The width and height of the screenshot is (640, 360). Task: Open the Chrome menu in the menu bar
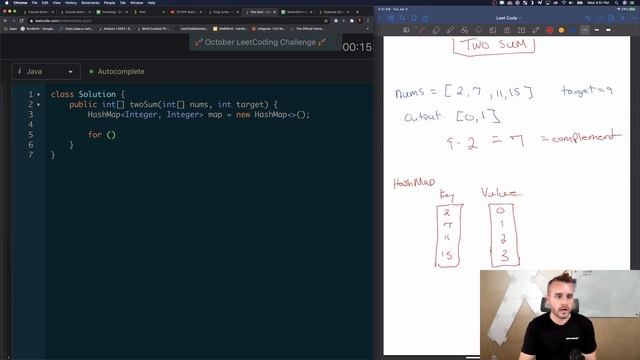point(20,2)
